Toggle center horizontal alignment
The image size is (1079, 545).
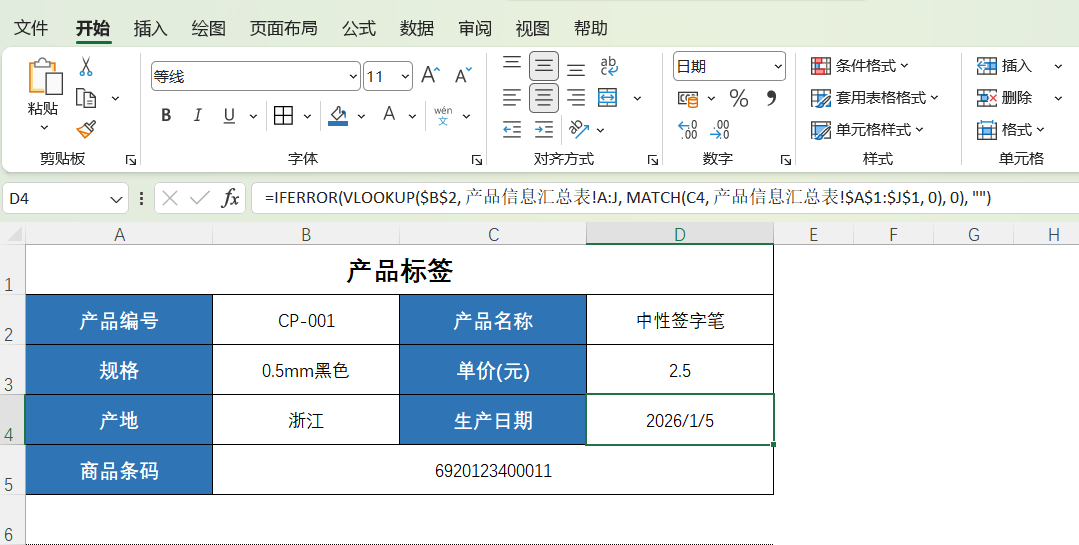pyautogui.click(x=544, y=98)
